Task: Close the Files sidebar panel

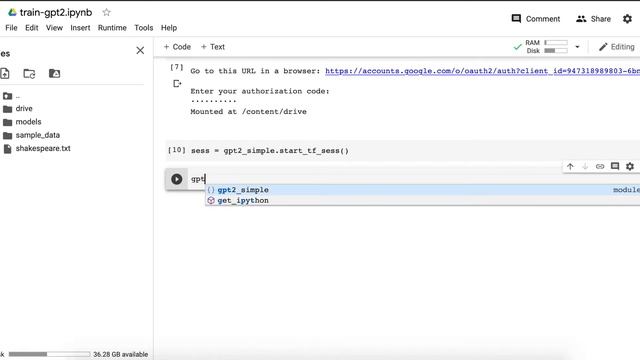Action: tap(140, 50)
